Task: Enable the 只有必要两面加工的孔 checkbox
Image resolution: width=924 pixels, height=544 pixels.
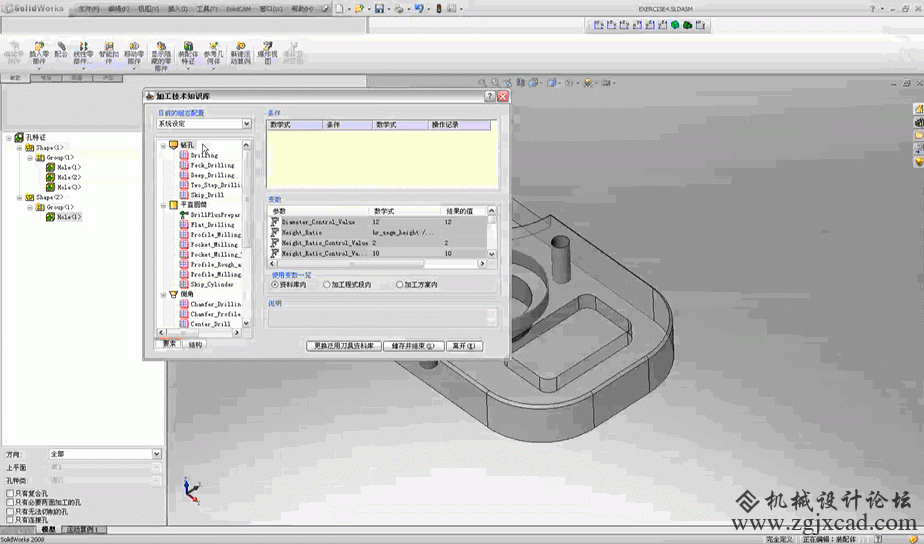Action: (10, 502)
